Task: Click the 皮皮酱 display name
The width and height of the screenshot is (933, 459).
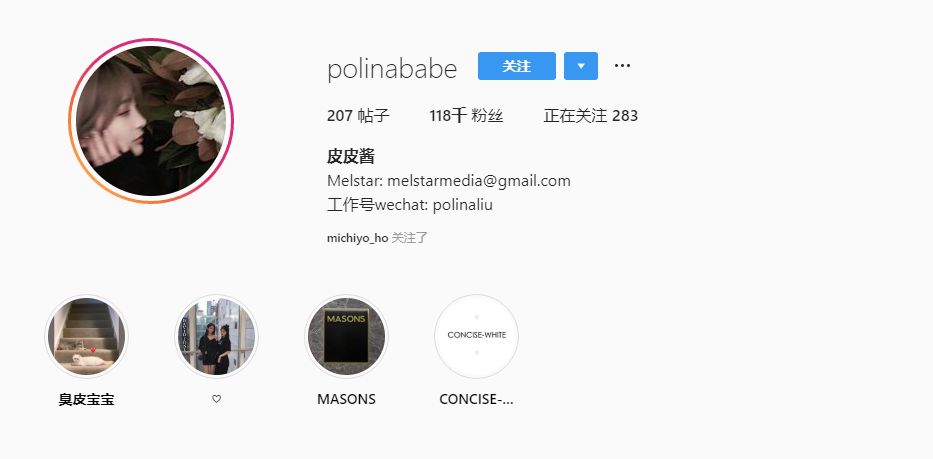Action: click(350, 157)
